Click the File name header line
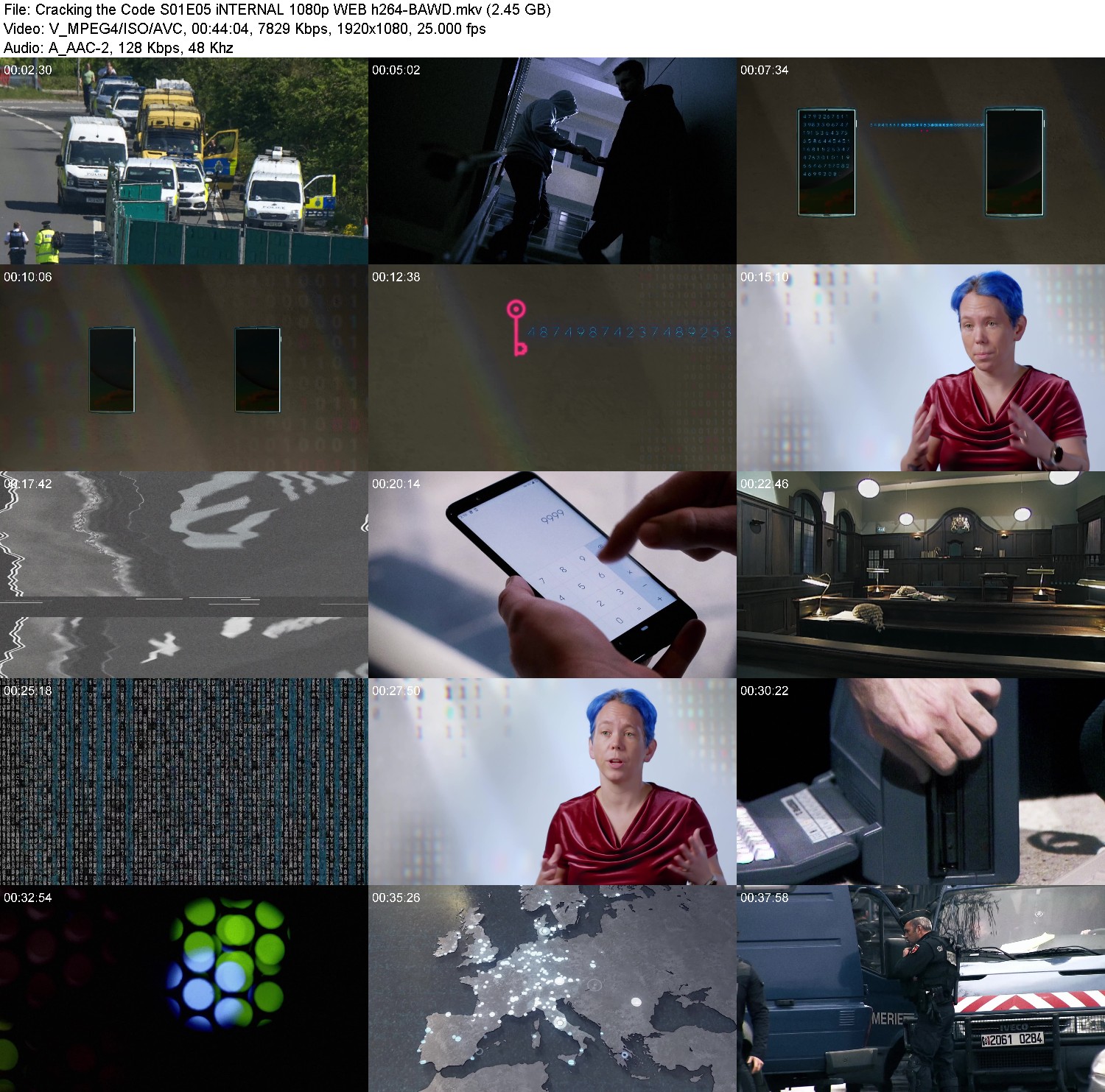The image size is (1105, 1092). (277, 10)
